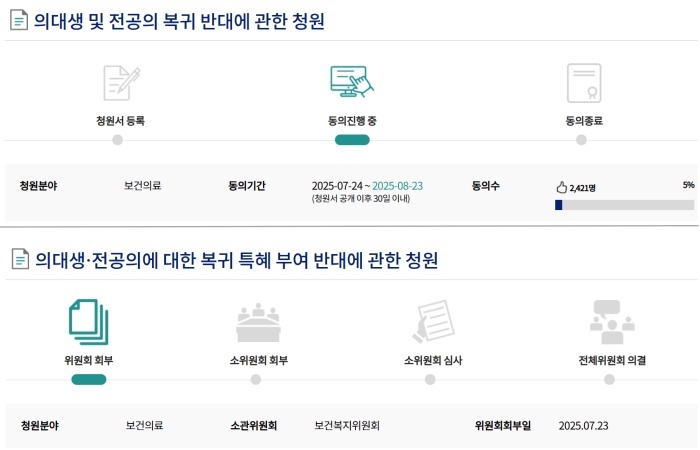Image resolution: width=700 pixels, height=450 pixels.
Task: Click document icon beside first petition title
Action: point(19,20)
